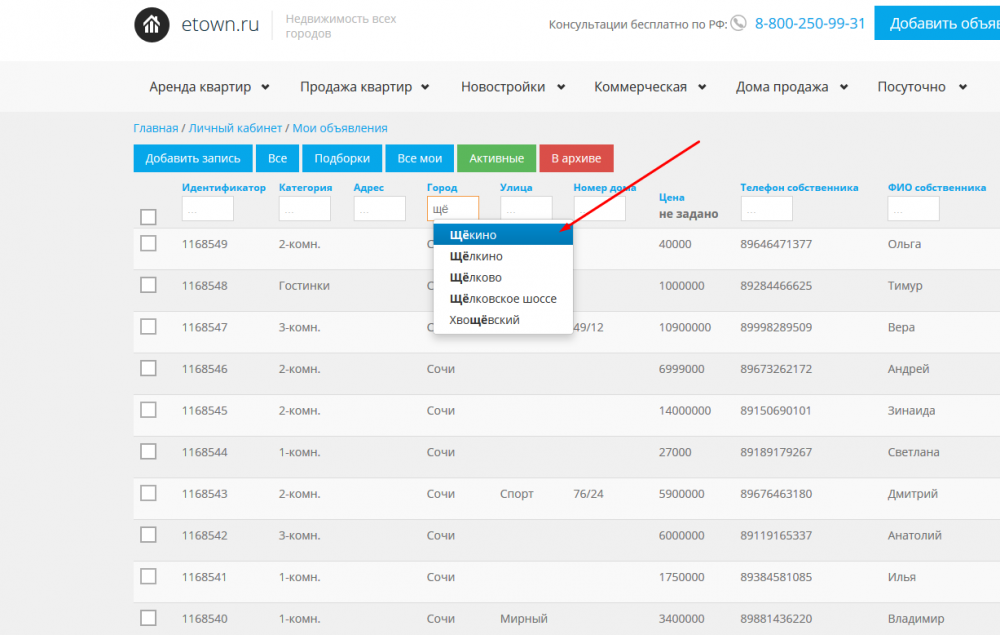Show listings with the Активные button
Viewport: 1000px width, 635px height.
(496, 158)
